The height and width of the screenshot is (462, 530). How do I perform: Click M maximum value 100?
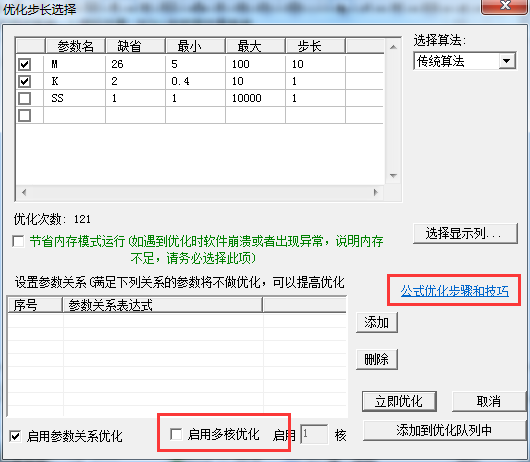(256, 64)
